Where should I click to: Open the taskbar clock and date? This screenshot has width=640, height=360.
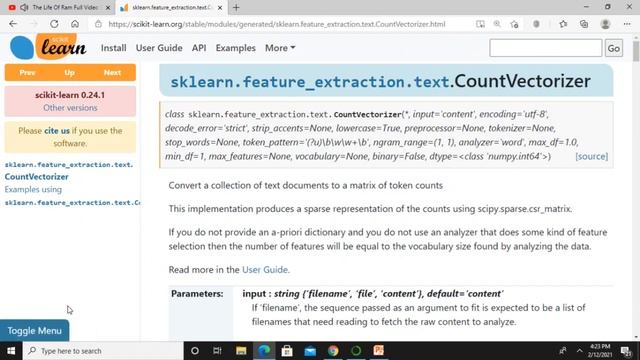600,351
